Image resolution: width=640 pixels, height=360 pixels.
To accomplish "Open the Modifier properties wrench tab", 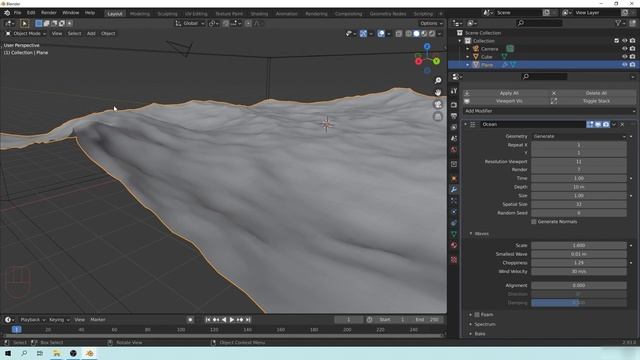I will (454, 189).
